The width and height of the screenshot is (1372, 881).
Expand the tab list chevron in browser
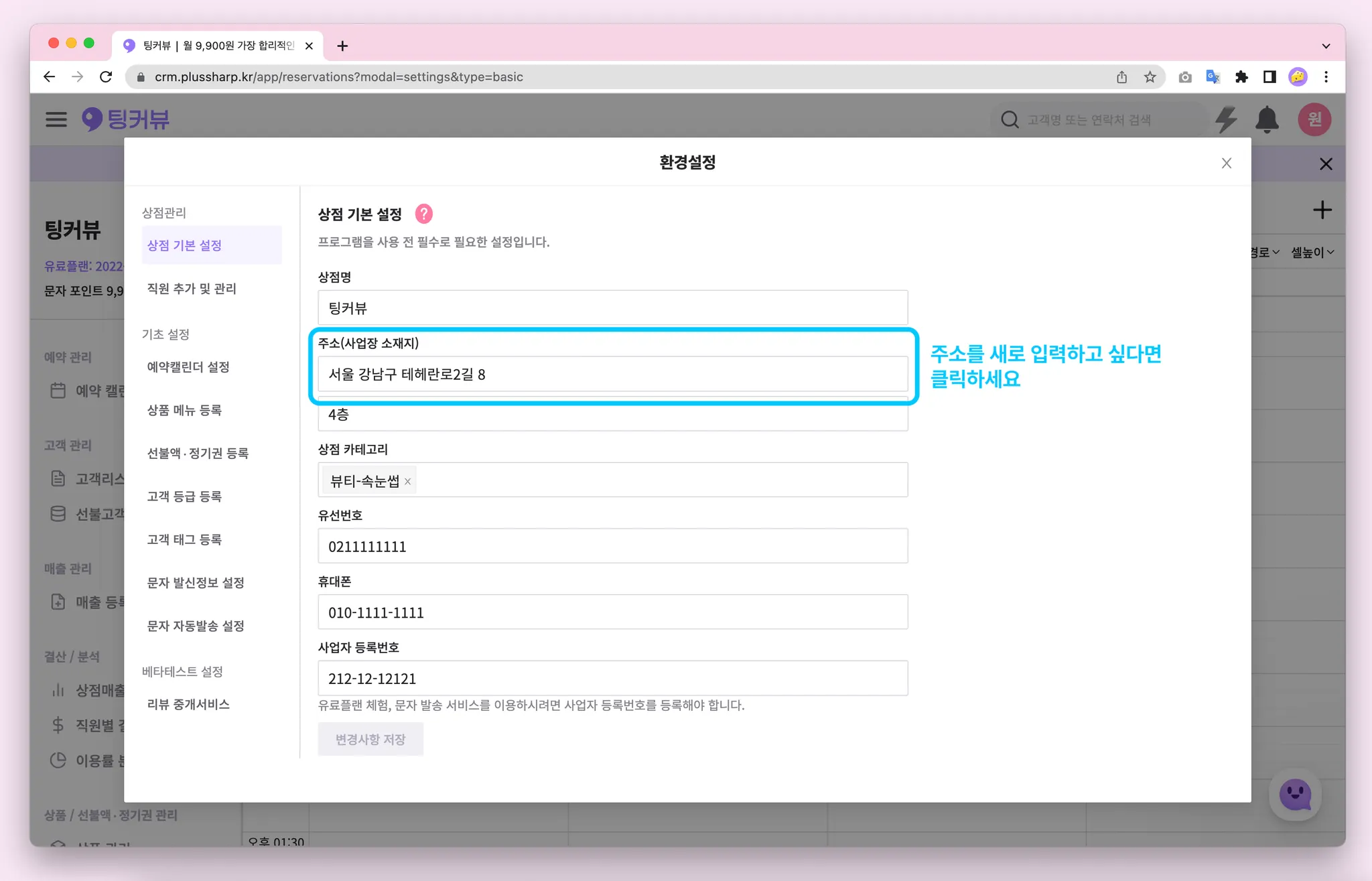[1325, 46]
